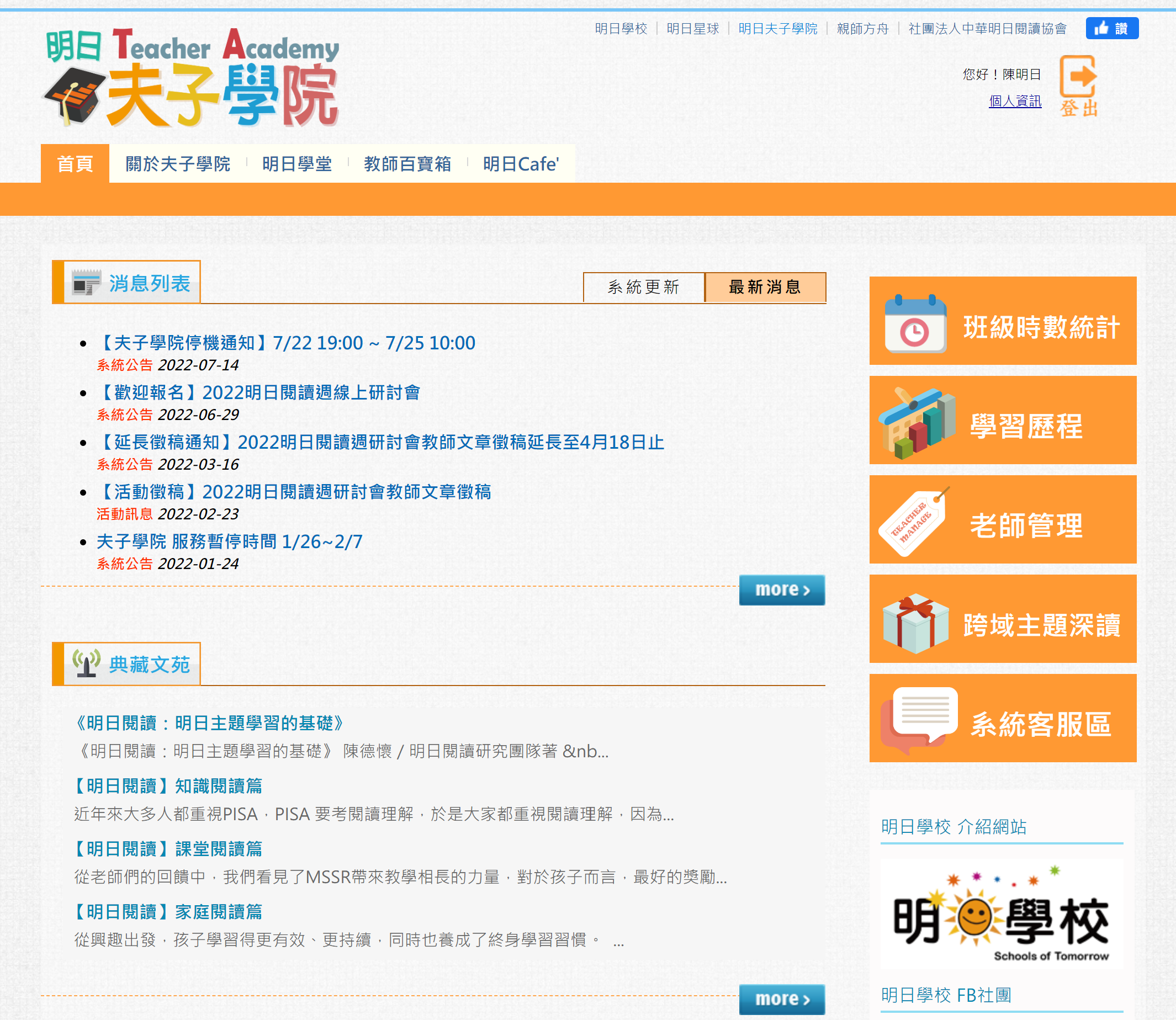Click the excerpt beginning 從老師們的回饋中
The width and height of the screenshot is (1176, 1020).
[x=401, y=877]
